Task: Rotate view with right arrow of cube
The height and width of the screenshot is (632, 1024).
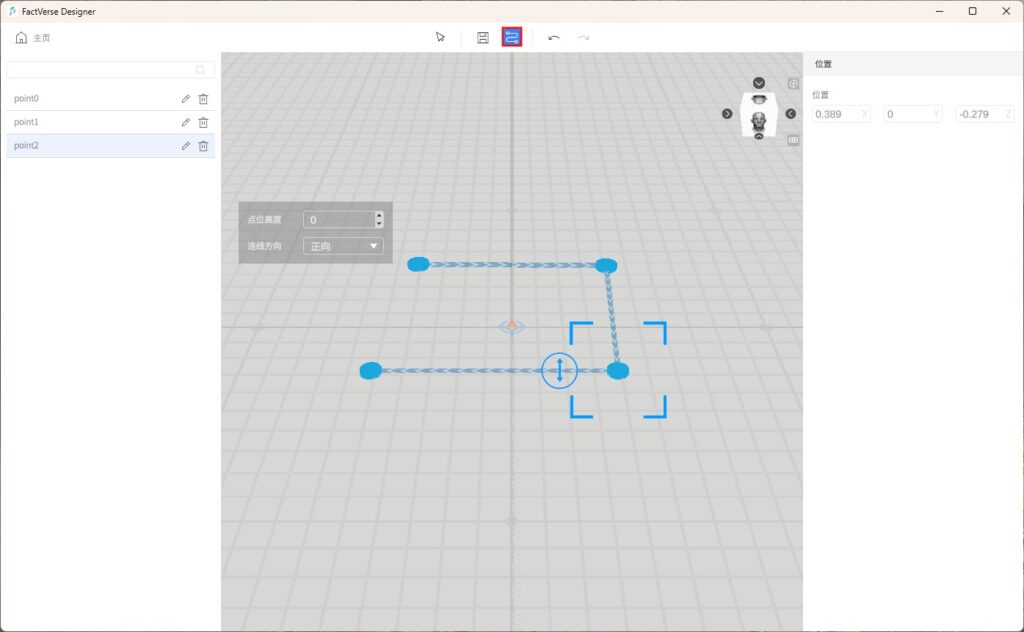Action: click(x=790, y=114)
